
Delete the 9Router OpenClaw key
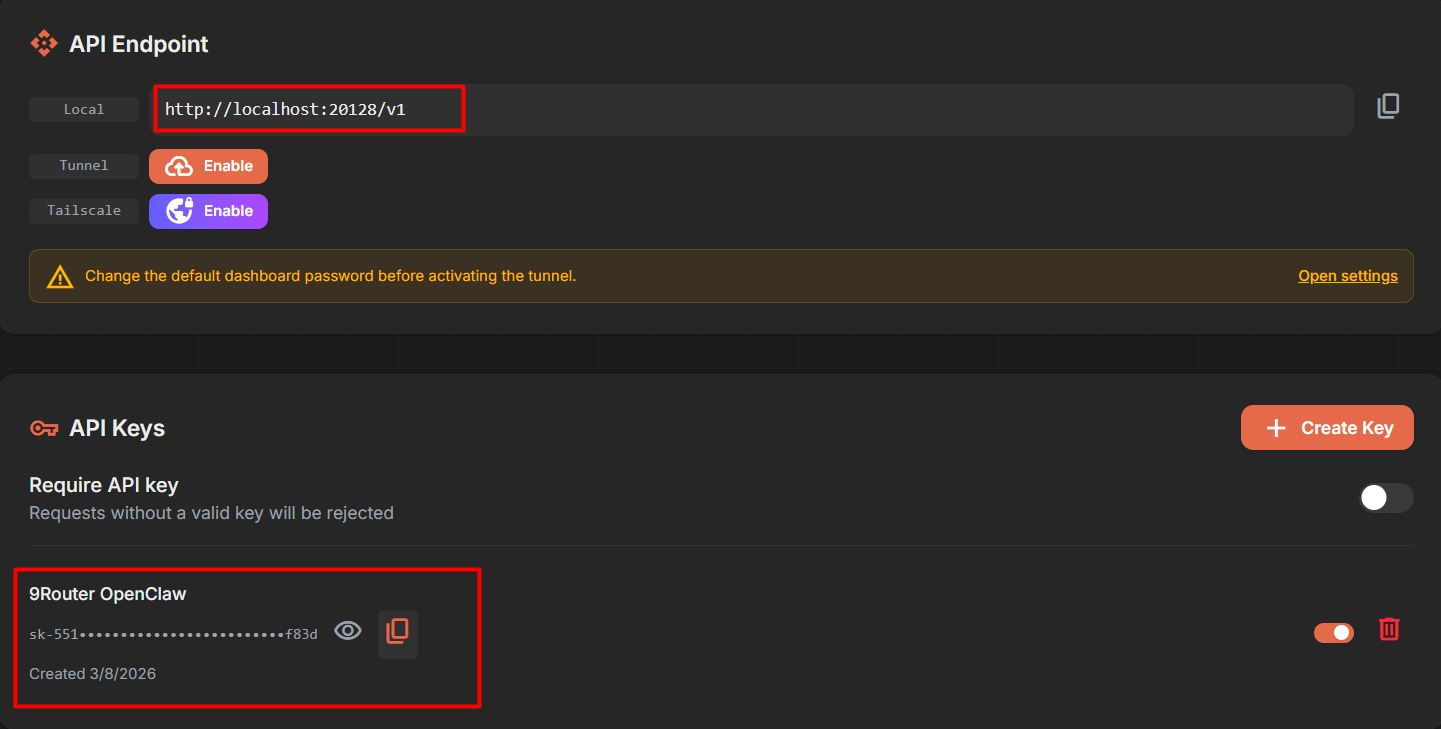pos(1389,629)
